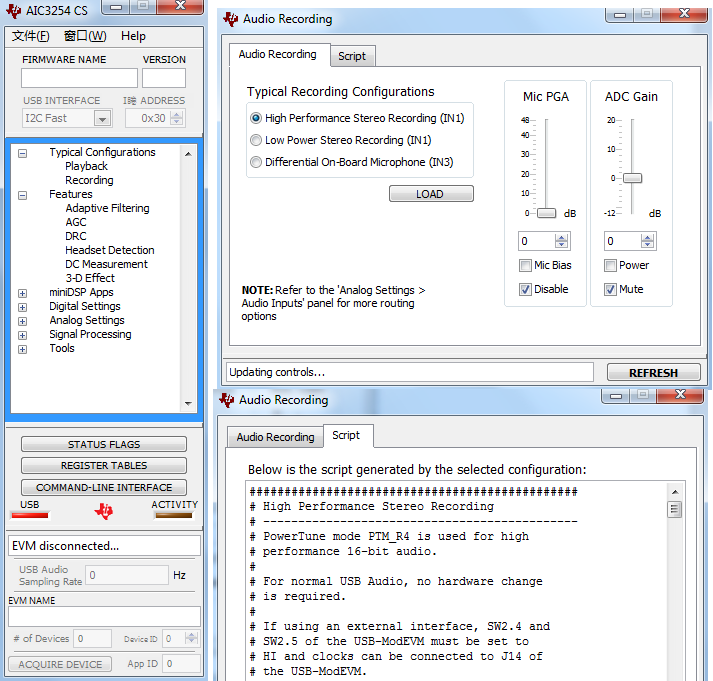Open STATUS FLAGS
This screenshot has width=713, height=681.
pyautogui.click(x=104, y=444)
